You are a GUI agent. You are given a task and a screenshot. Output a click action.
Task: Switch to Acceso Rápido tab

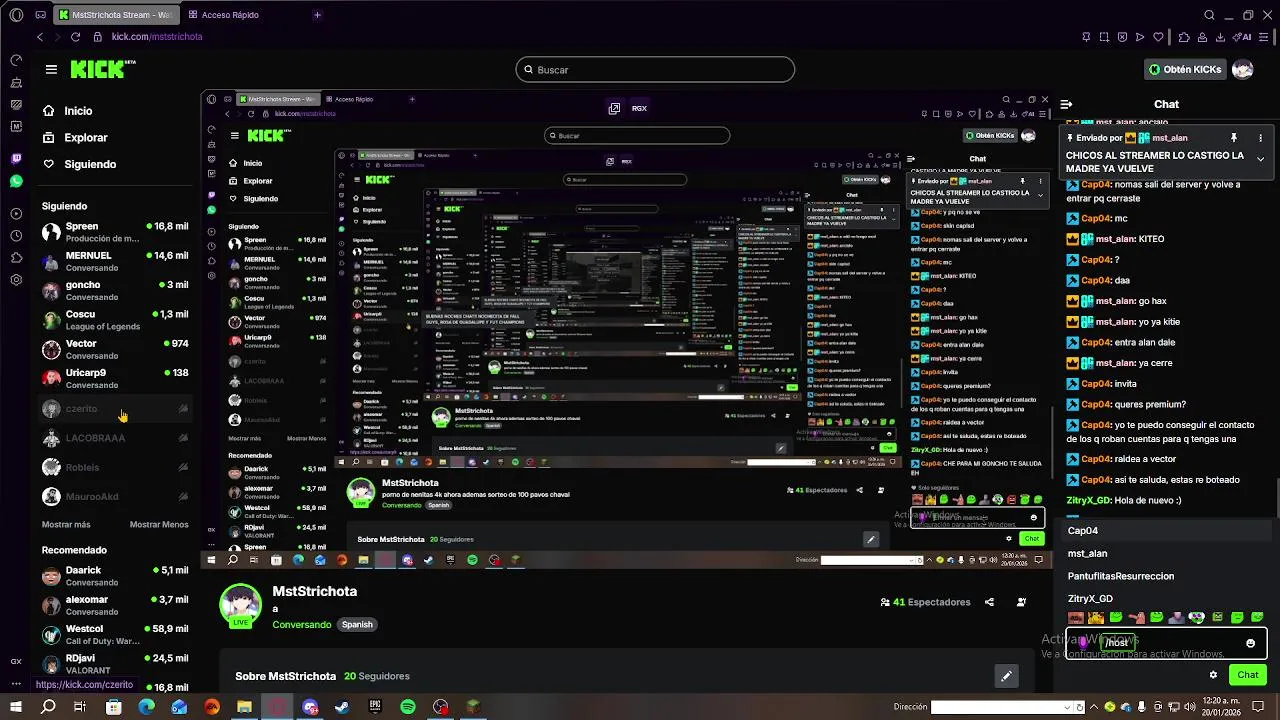point(222,15)
